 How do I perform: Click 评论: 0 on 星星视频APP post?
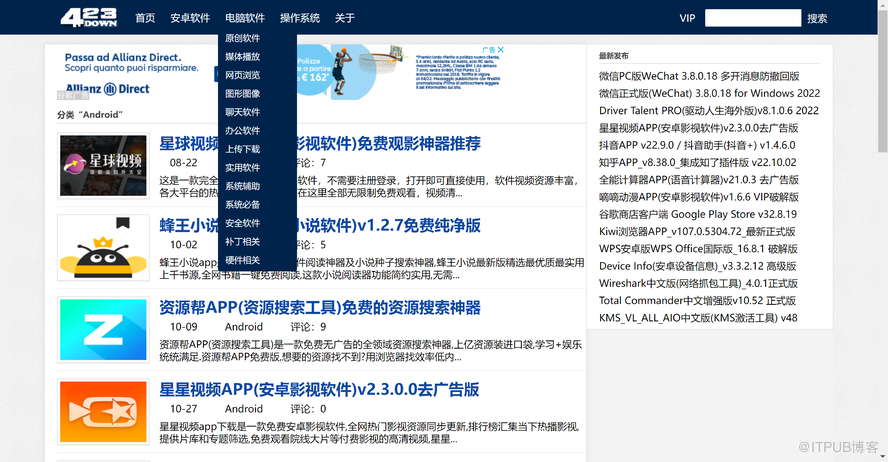pyautogui.click(x=309, y=409)
